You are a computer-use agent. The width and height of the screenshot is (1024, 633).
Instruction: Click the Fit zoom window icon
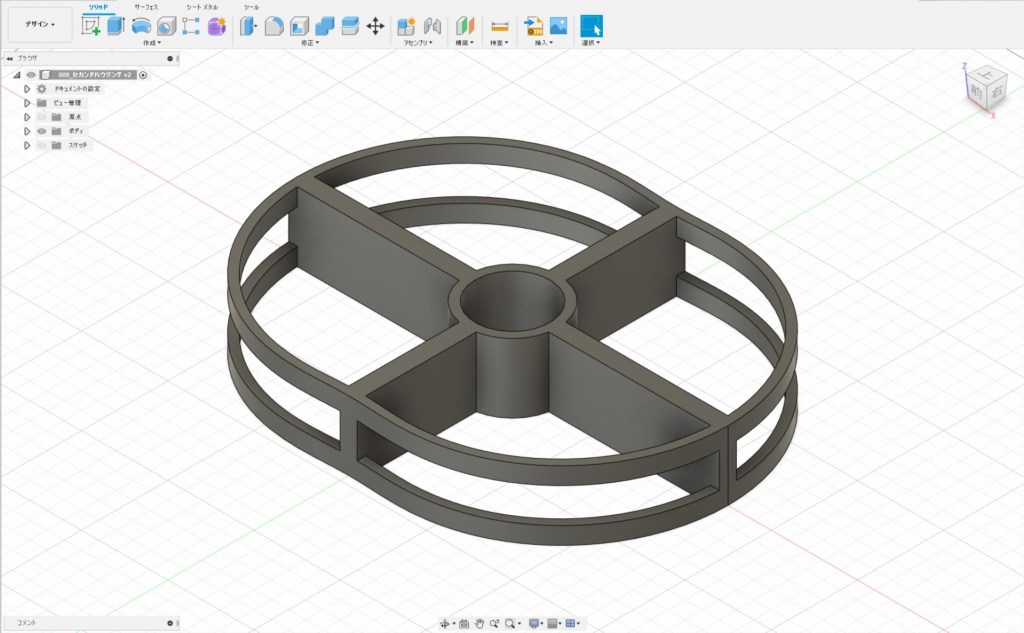click(x=510, y=624)
